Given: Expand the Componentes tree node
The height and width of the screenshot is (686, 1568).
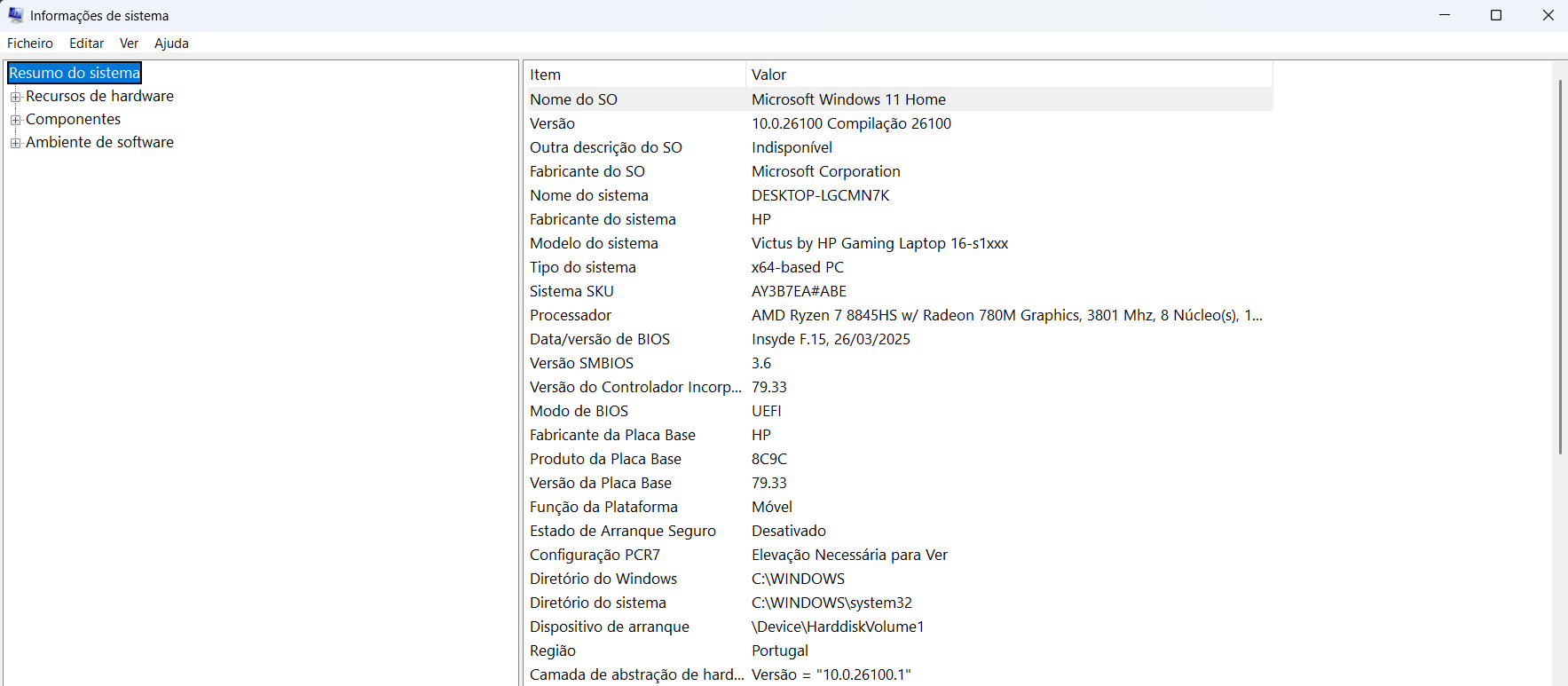Looking at the screenshot, I should click(15, 120).
